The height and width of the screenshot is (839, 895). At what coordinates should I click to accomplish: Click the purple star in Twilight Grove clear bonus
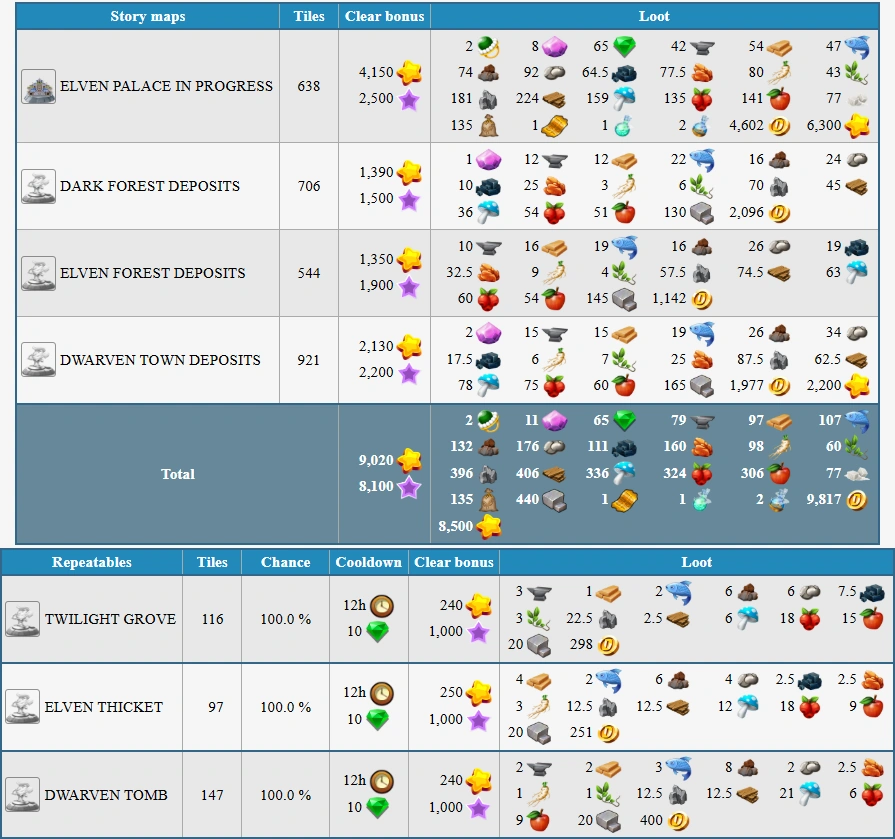[478, 632]
